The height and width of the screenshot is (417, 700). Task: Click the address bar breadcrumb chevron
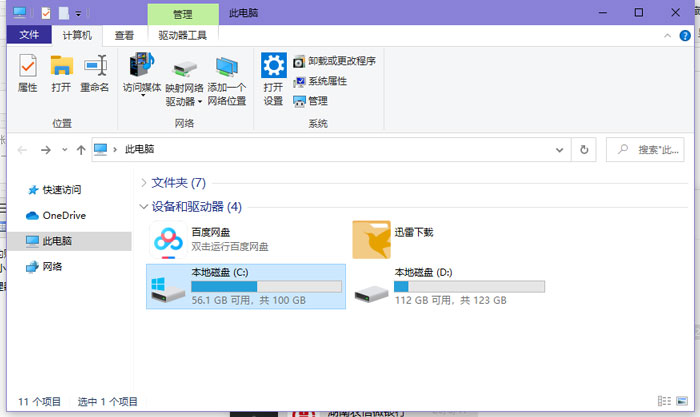tap(115, 150)
